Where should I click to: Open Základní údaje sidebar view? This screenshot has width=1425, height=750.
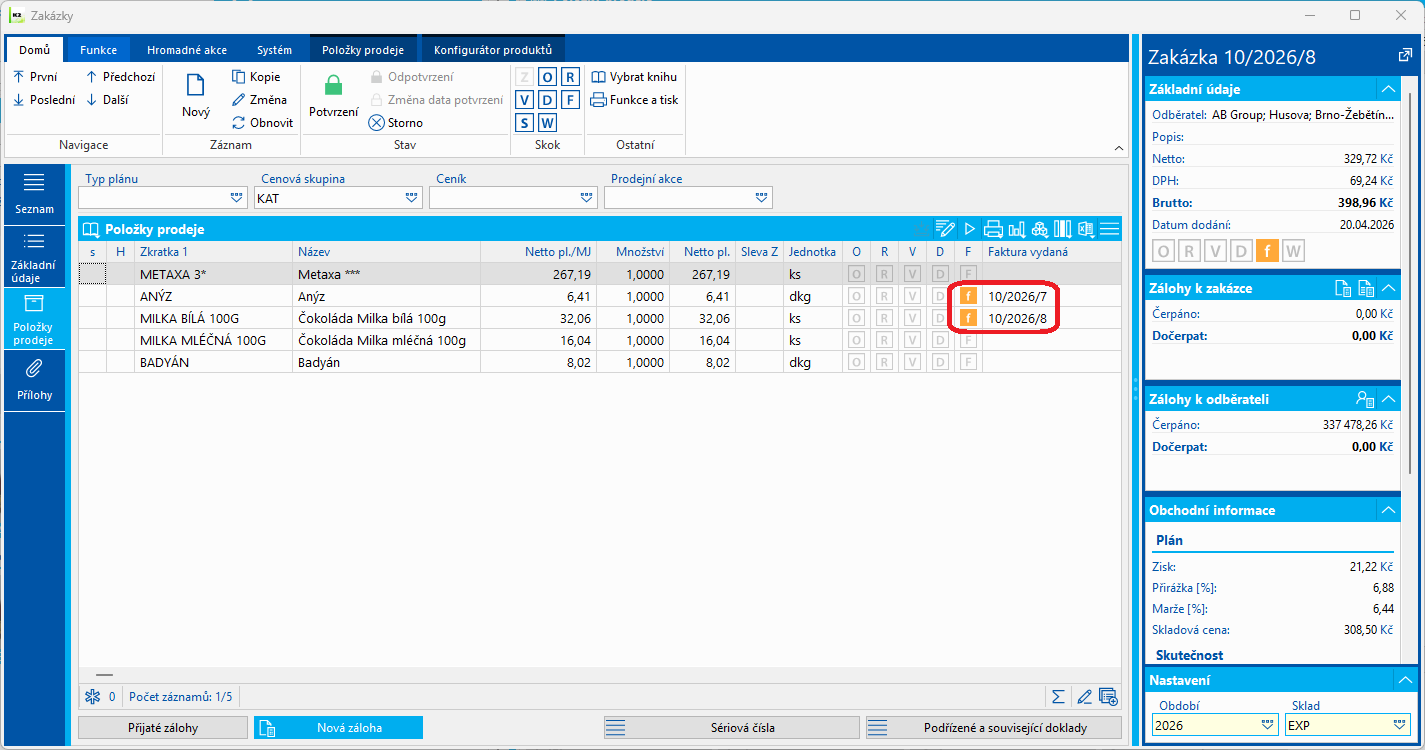pyautogui.click(x=35, y=256)
